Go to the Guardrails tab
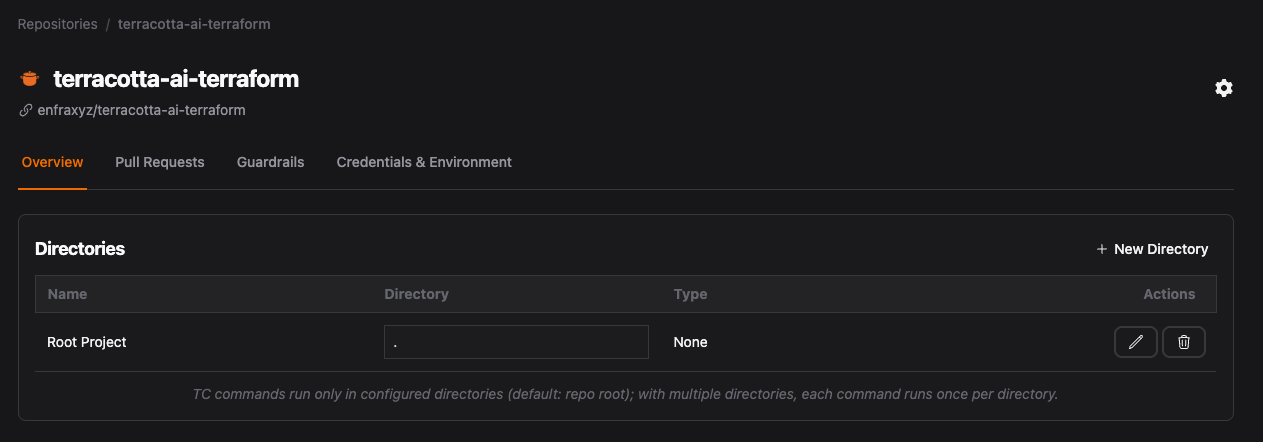The image size is (1263, 442). tap(270, 162)
